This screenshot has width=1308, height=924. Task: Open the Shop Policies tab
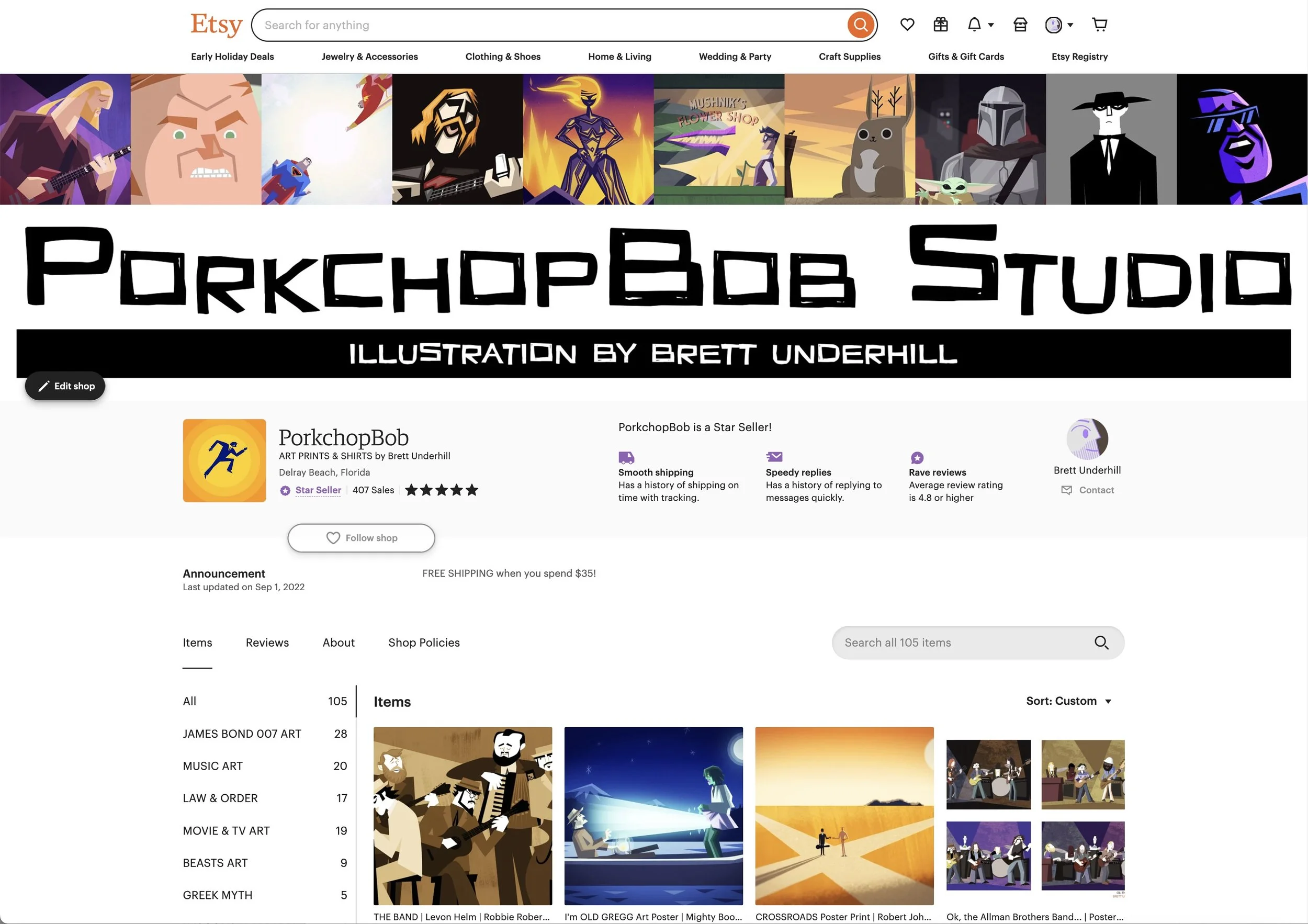424,643
